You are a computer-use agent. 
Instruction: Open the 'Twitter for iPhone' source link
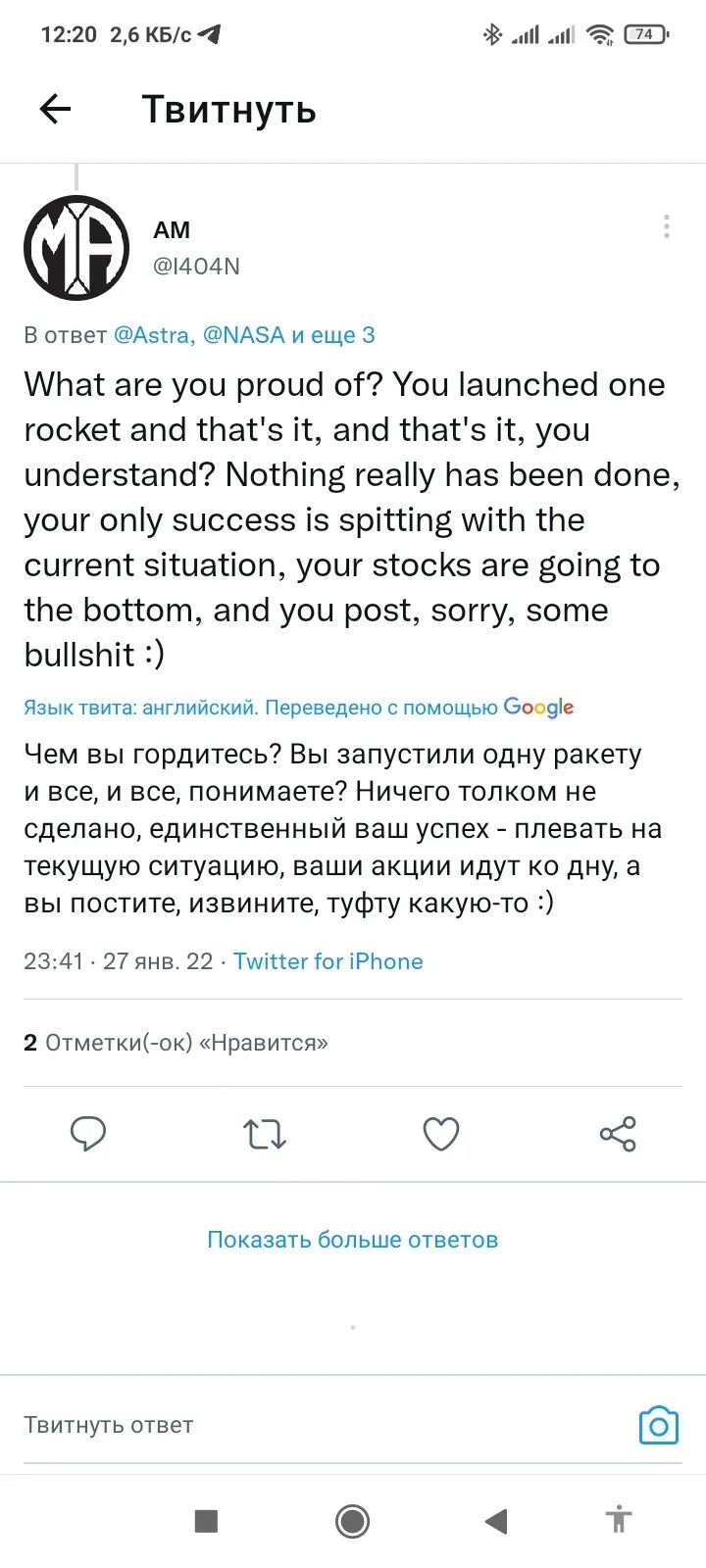(x=328, y=961)
